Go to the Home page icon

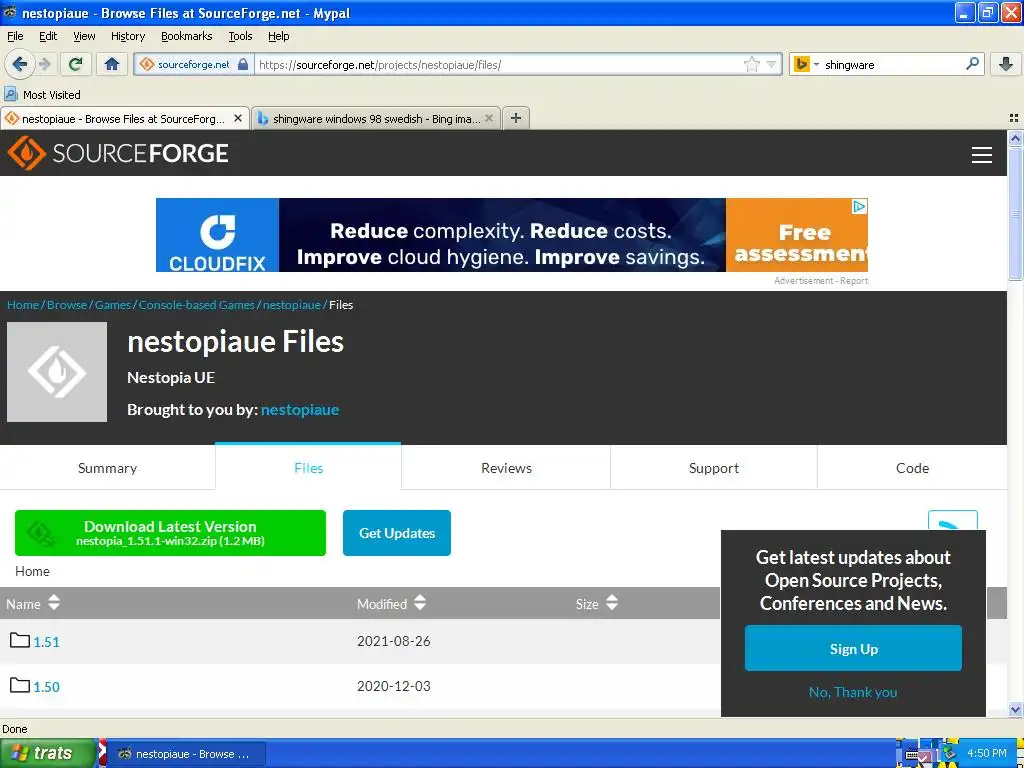[x=112, y=64]
